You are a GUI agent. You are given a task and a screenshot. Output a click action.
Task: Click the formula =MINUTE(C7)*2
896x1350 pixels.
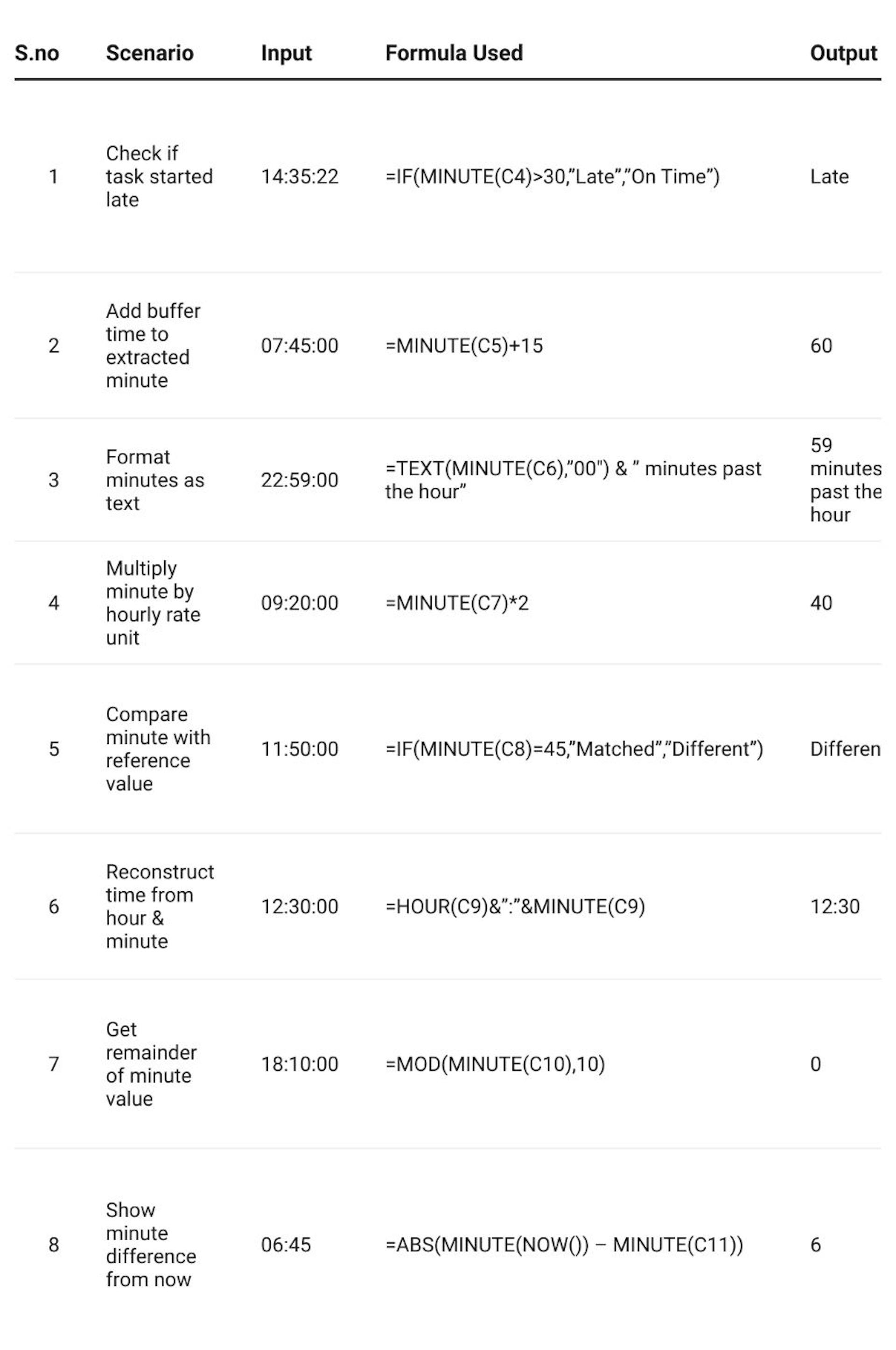coord(456,603)
